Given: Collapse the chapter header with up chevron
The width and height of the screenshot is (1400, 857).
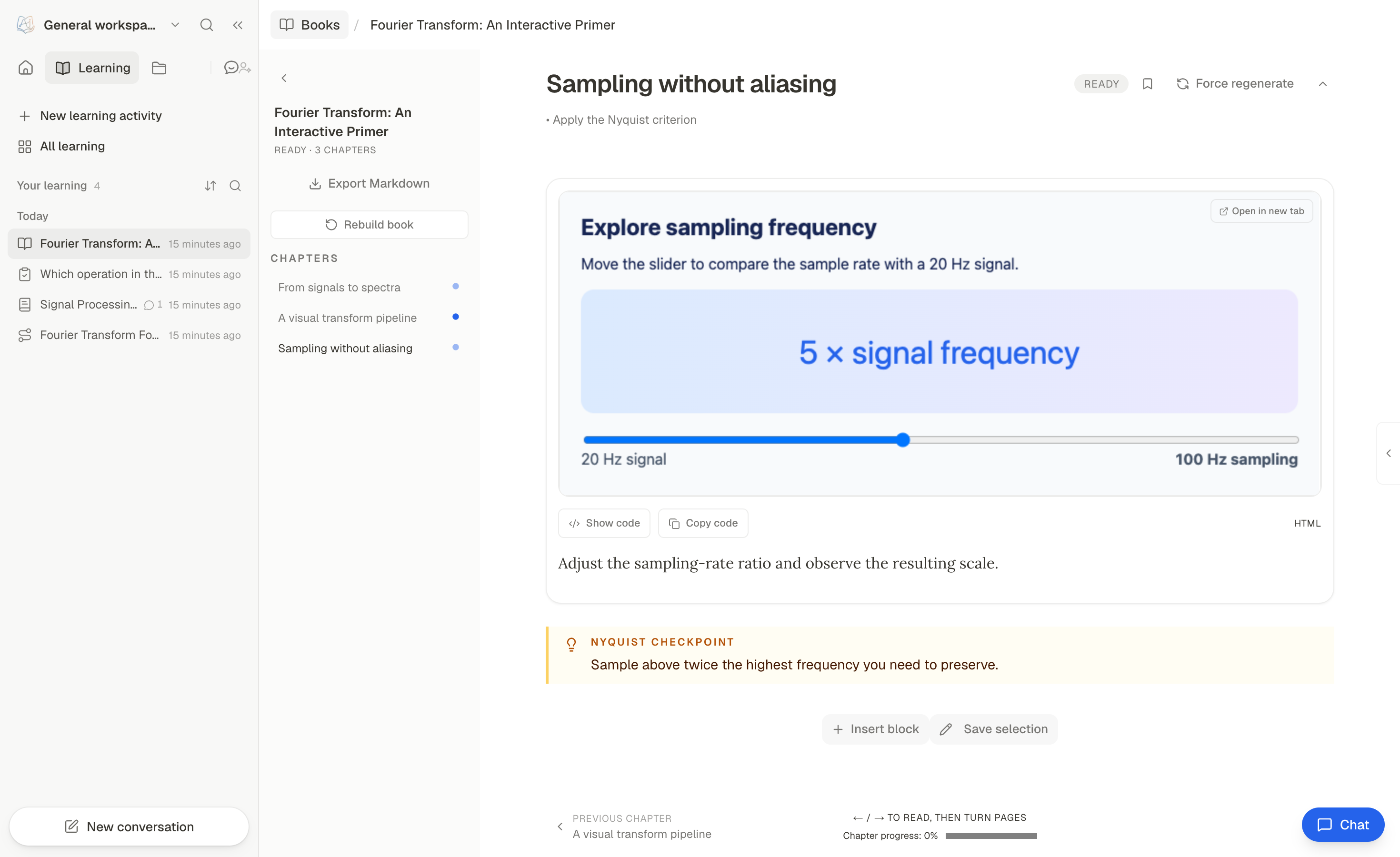Looking at the screenshot, I should point(1322,84).
